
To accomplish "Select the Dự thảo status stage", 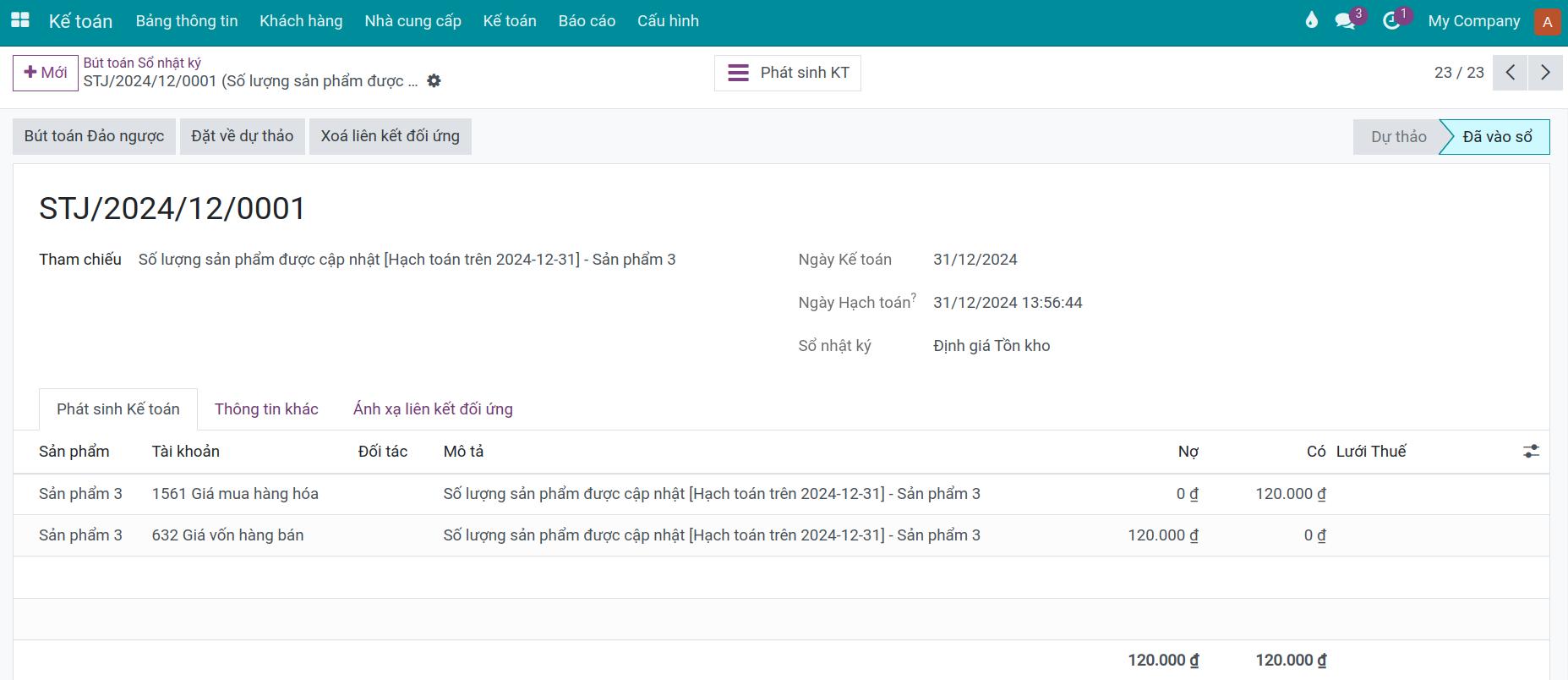I will (x=1398, y=137).
